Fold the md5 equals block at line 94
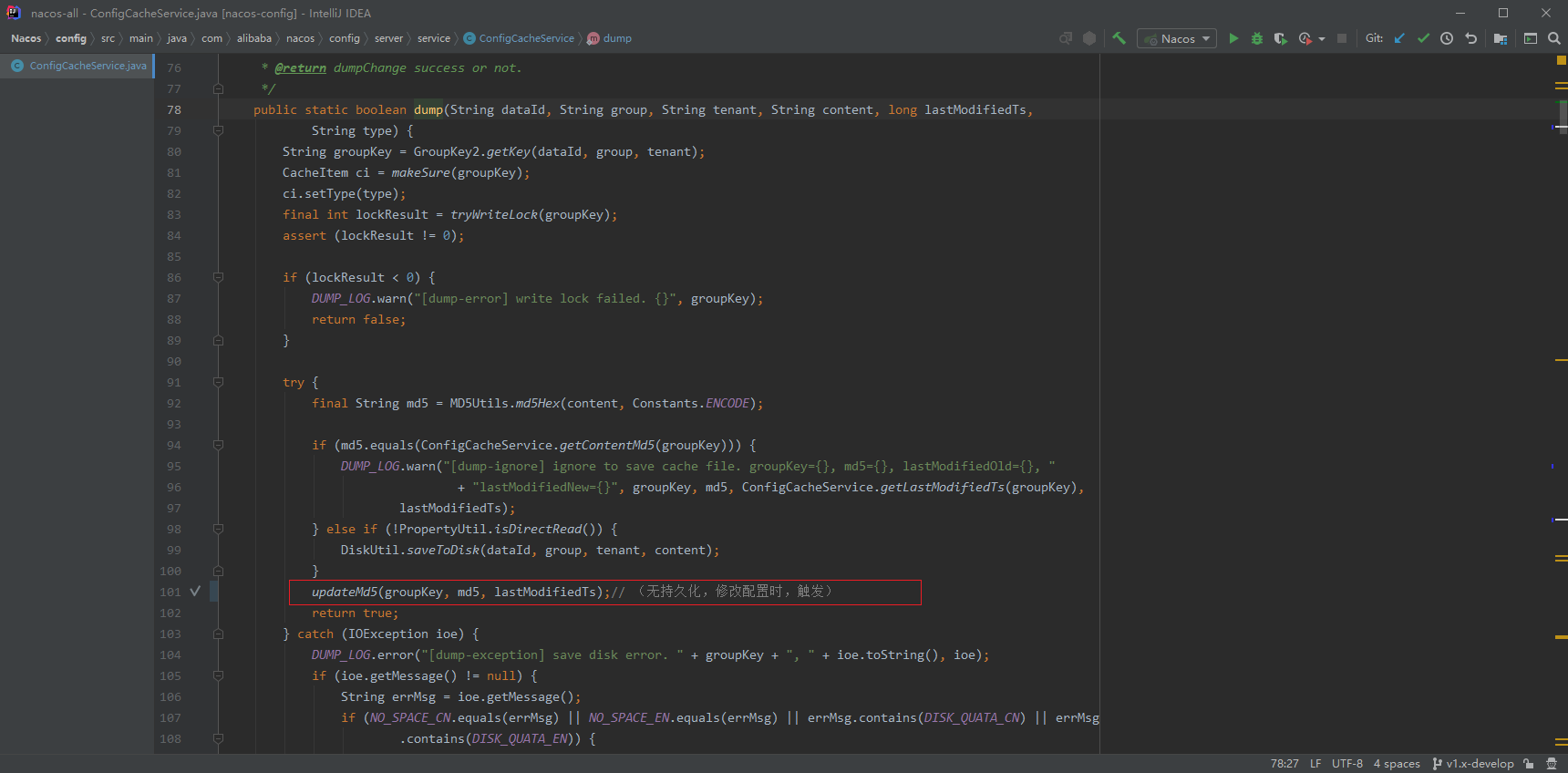The width and height of the screenshot is (1568, 773). point(218,445)
